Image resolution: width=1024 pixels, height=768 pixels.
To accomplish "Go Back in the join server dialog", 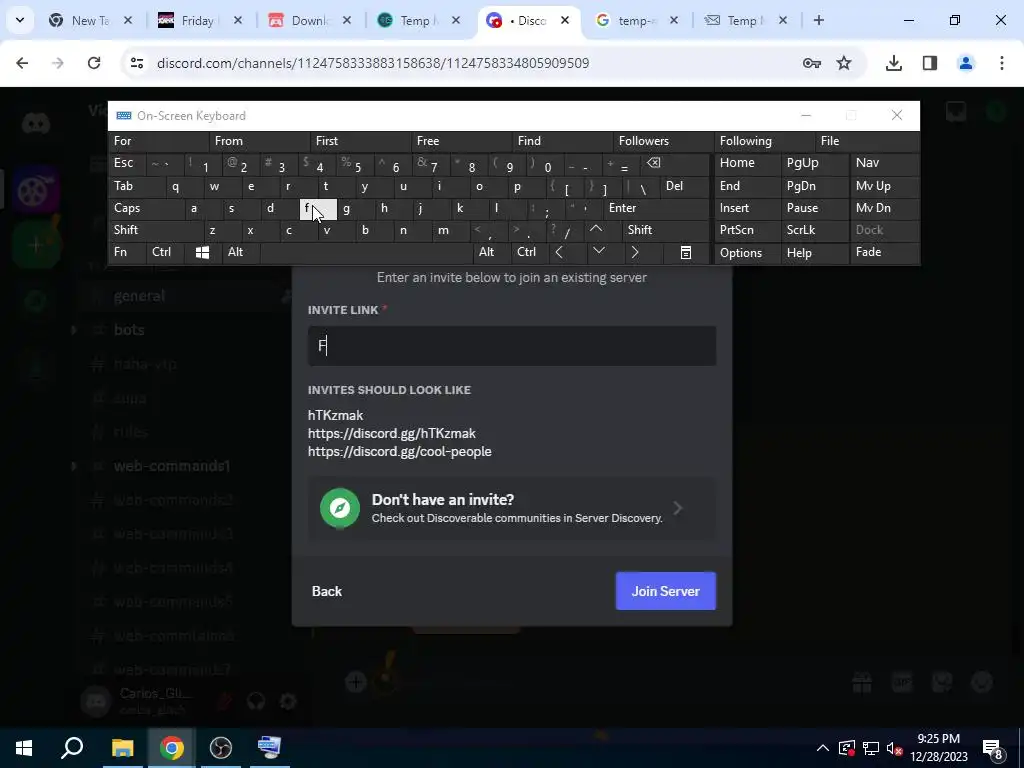I will (x=327, y=591).
